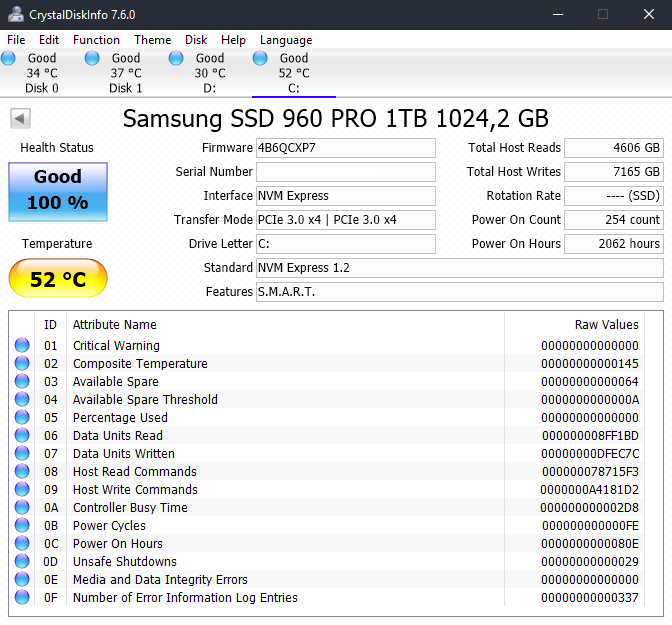Click Total Host Reads value 4606 GB

pyautogui.click(x=614, y=148)
